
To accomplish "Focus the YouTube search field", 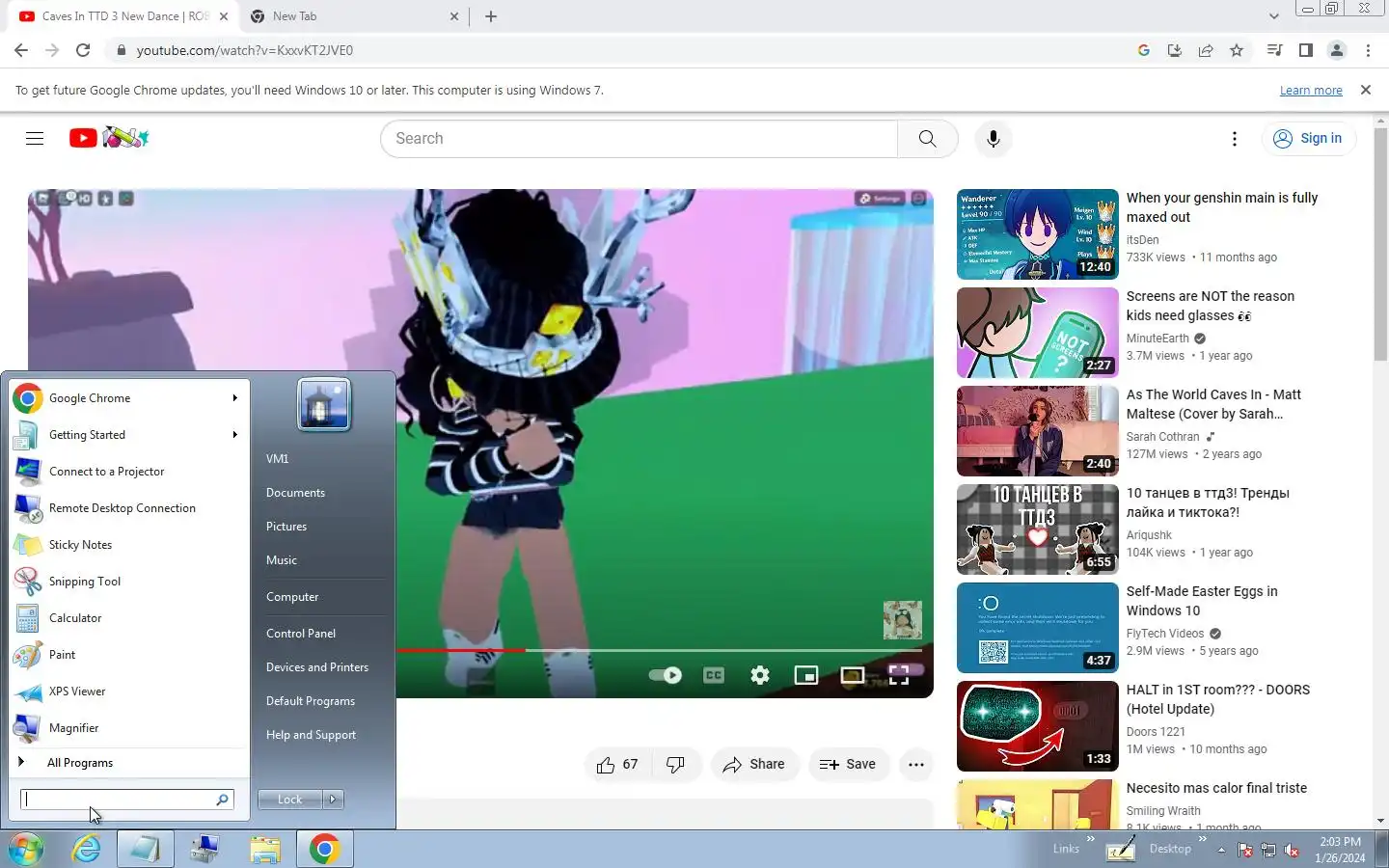I will [639, 139].
